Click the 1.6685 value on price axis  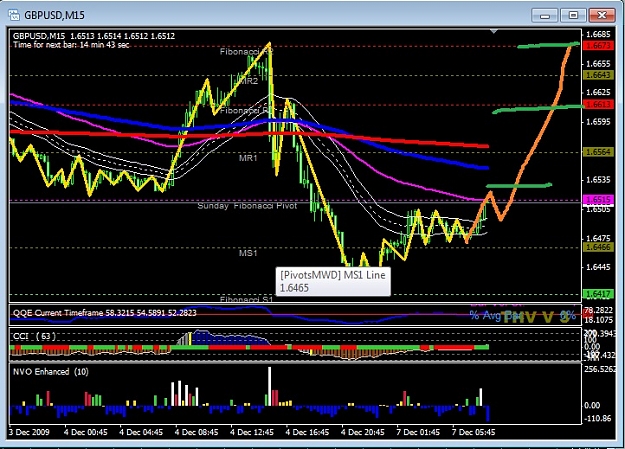599,35
